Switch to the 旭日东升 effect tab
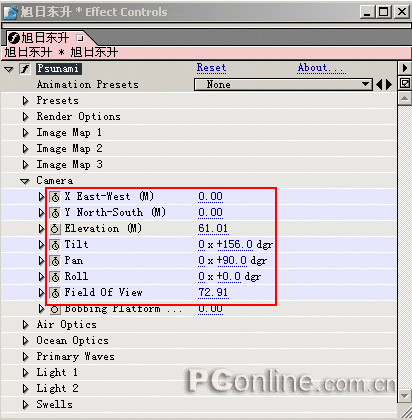 46,38
